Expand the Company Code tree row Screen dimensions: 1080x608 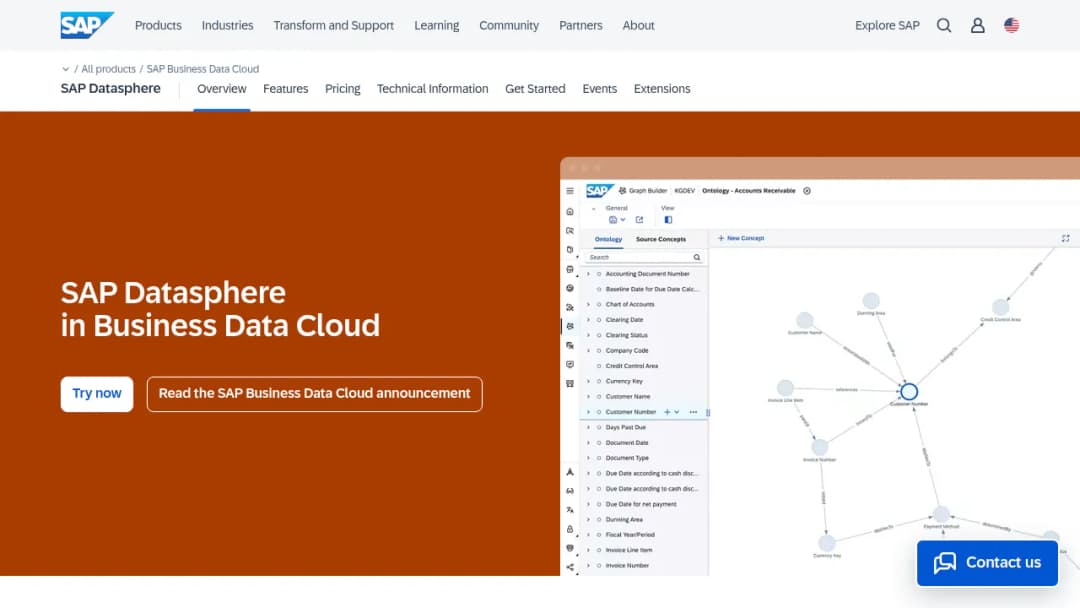tap(588, 350)
